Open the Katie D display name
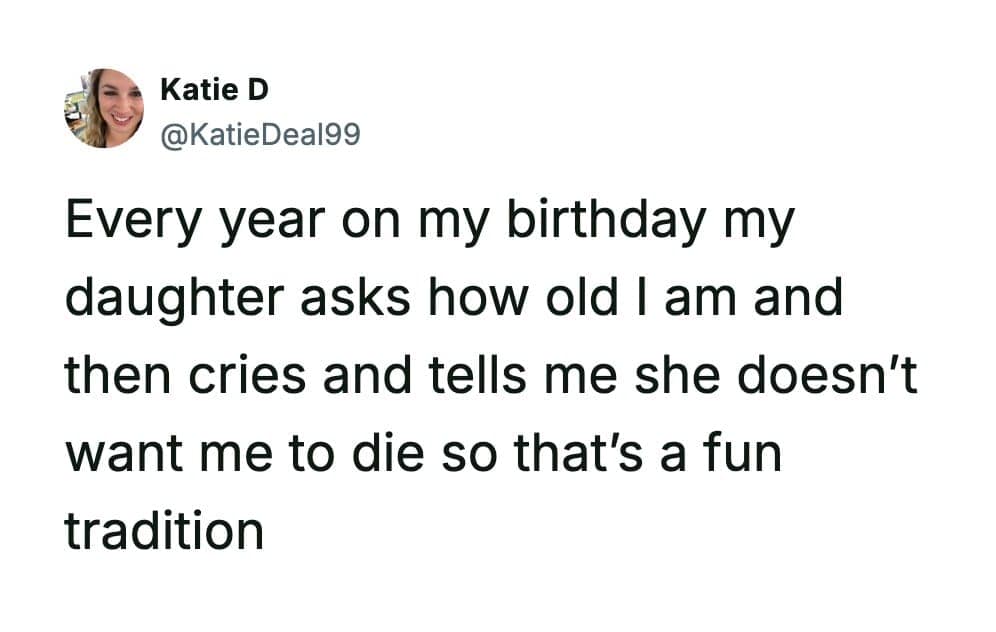The height and width of the screenshot is (632, 996). [214, 90]
